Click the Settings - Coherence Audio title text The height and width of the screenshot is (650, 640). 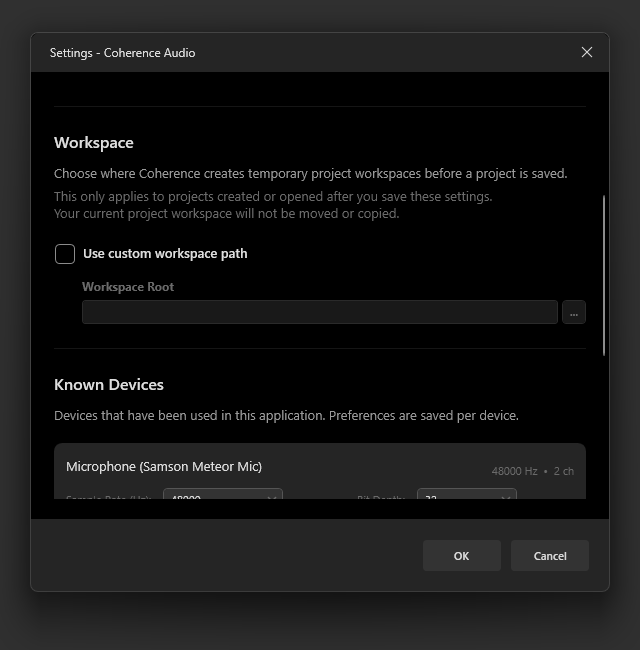pyautogui.click(x=122, y=53)
